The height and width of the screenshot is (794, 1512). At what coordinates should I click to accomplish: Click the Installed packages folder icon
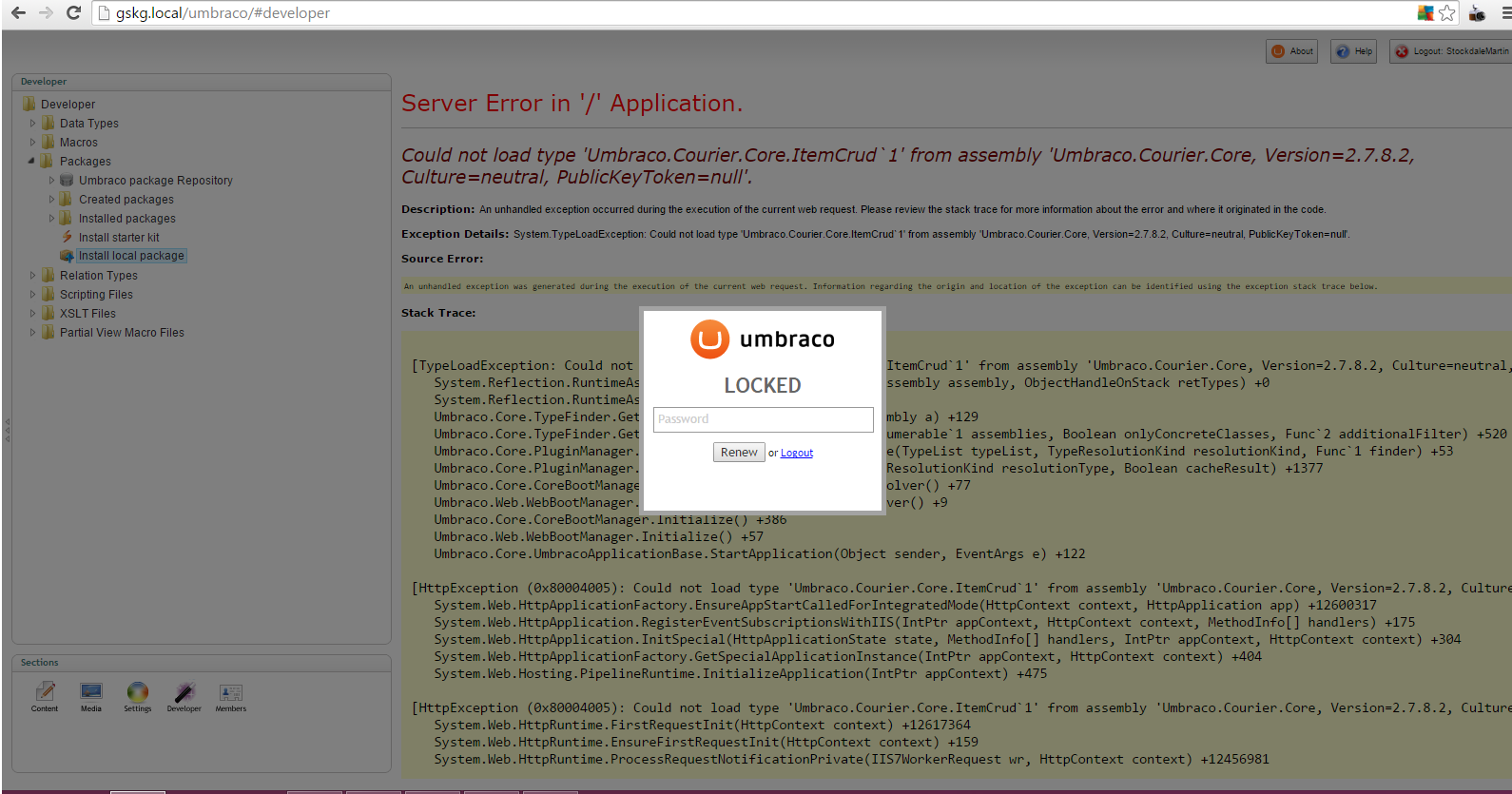tap(67, 218)
